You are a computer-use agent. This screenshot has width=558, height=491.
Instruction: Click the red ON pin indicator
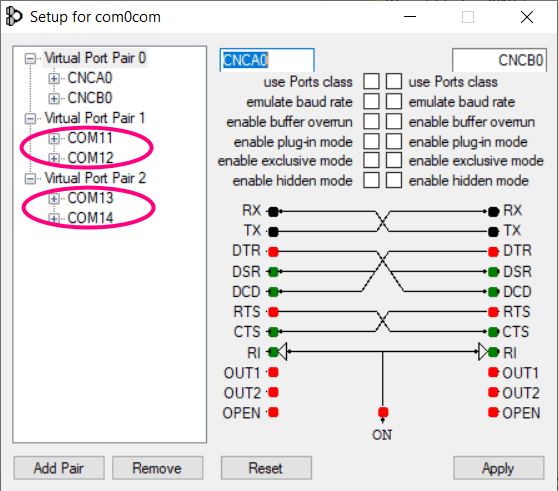point(383,412)
